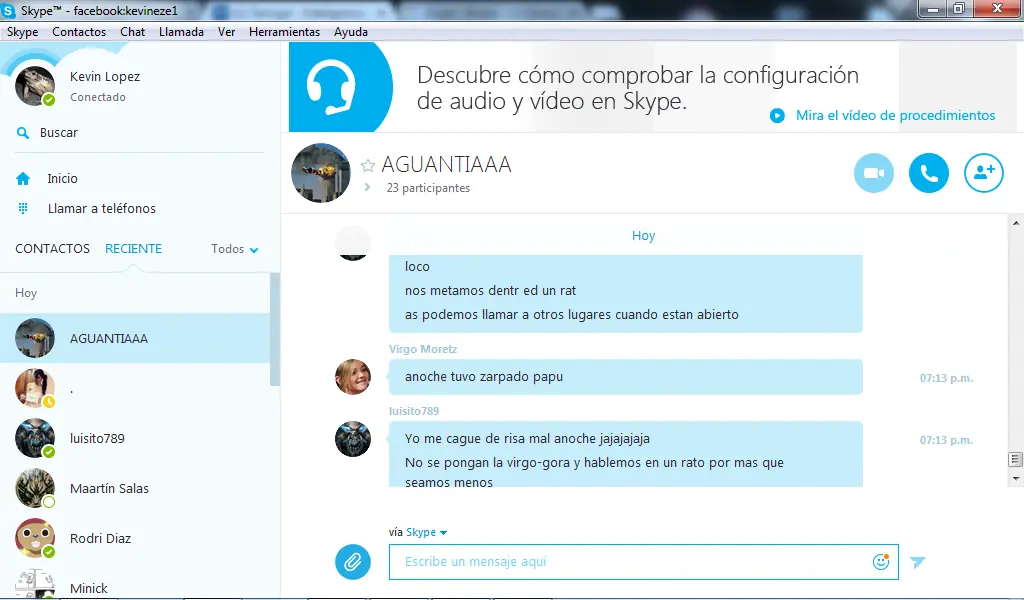Click luisito789 sender name in chat

(414, 411)
